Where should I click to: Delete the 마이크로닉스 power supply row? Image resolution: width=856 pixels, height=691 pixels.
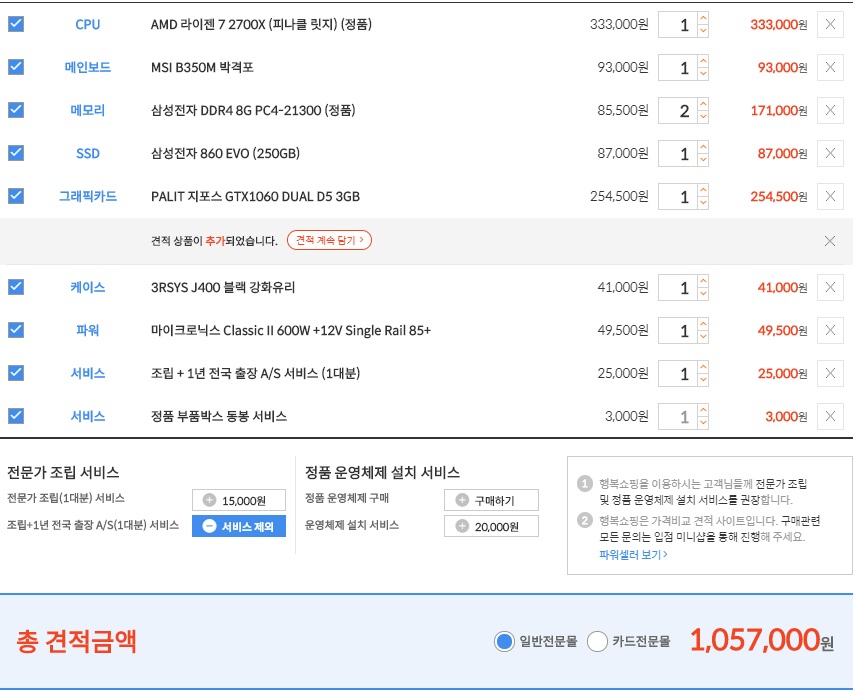tap(830, 330)
